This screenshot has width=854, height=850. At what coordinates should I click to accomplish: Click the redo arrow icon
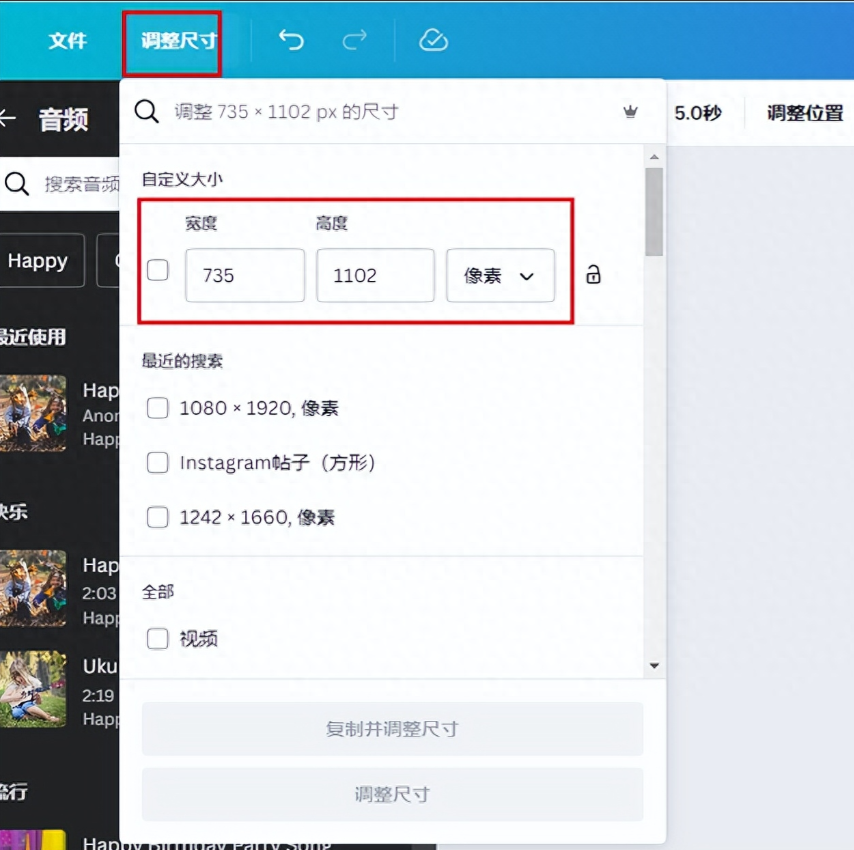tap(354, 40)
